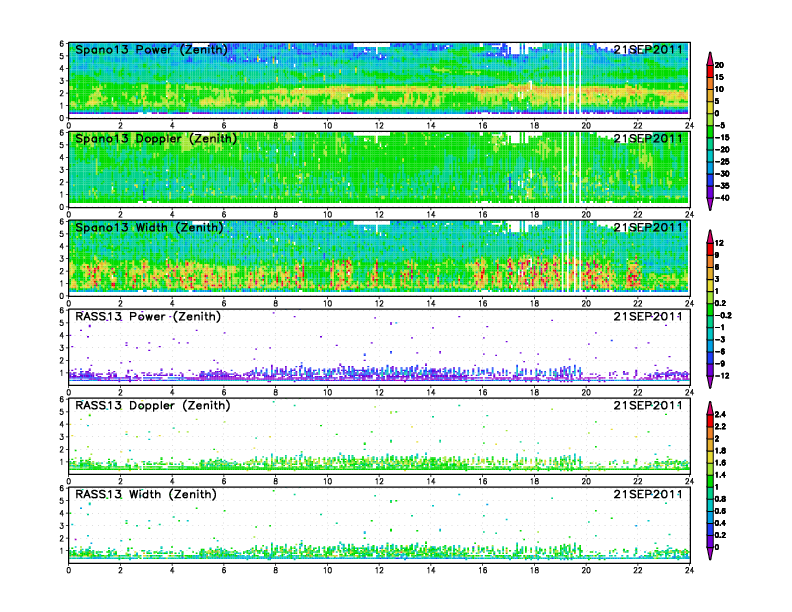Viewport: 792px width, 612px height.
Task: Click the 21SEP2011 date in RASS13 Power panel
Action: tap(648, 317)
